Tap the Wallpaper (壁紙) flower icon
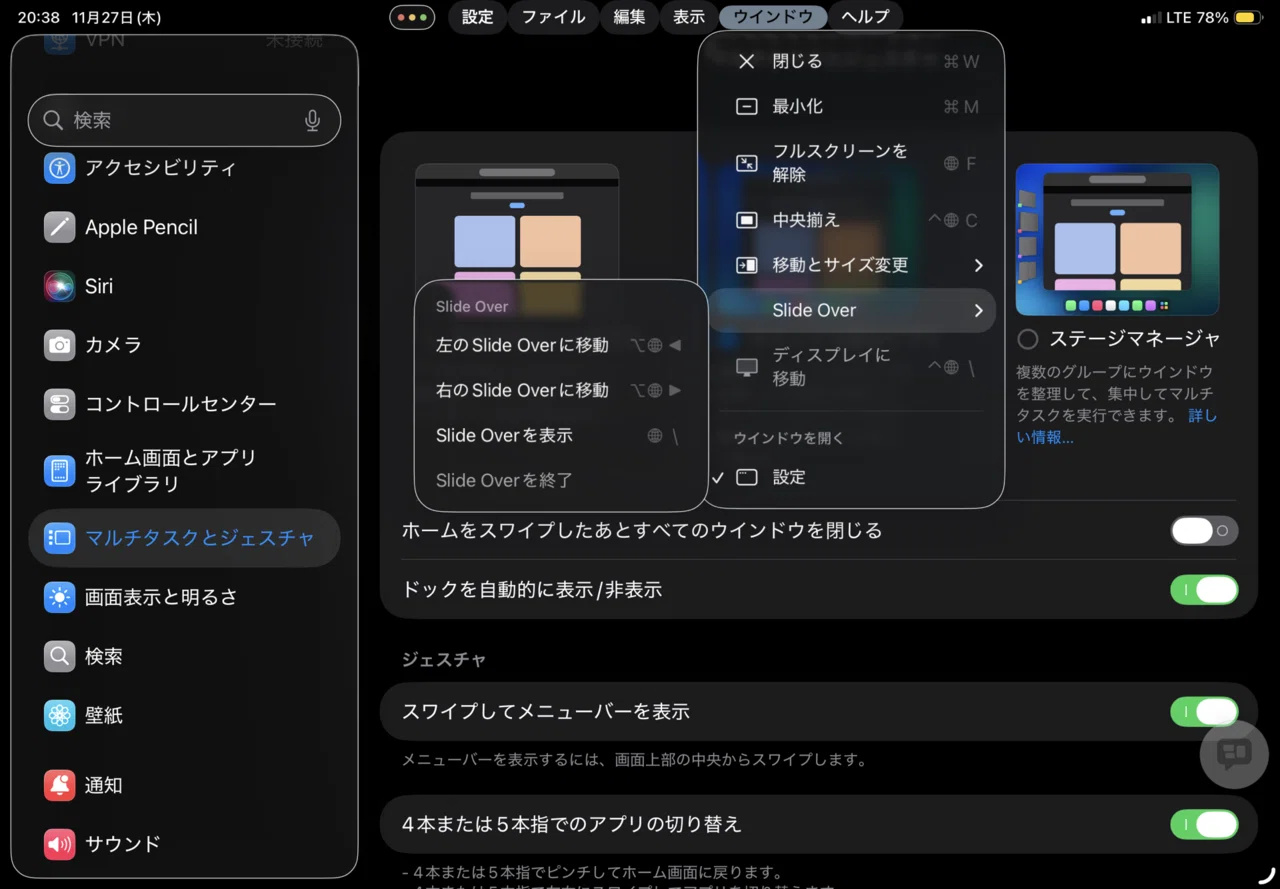The height and width of the screenshot is (889, 1280). pyautogui.click(x=60, y=715)
